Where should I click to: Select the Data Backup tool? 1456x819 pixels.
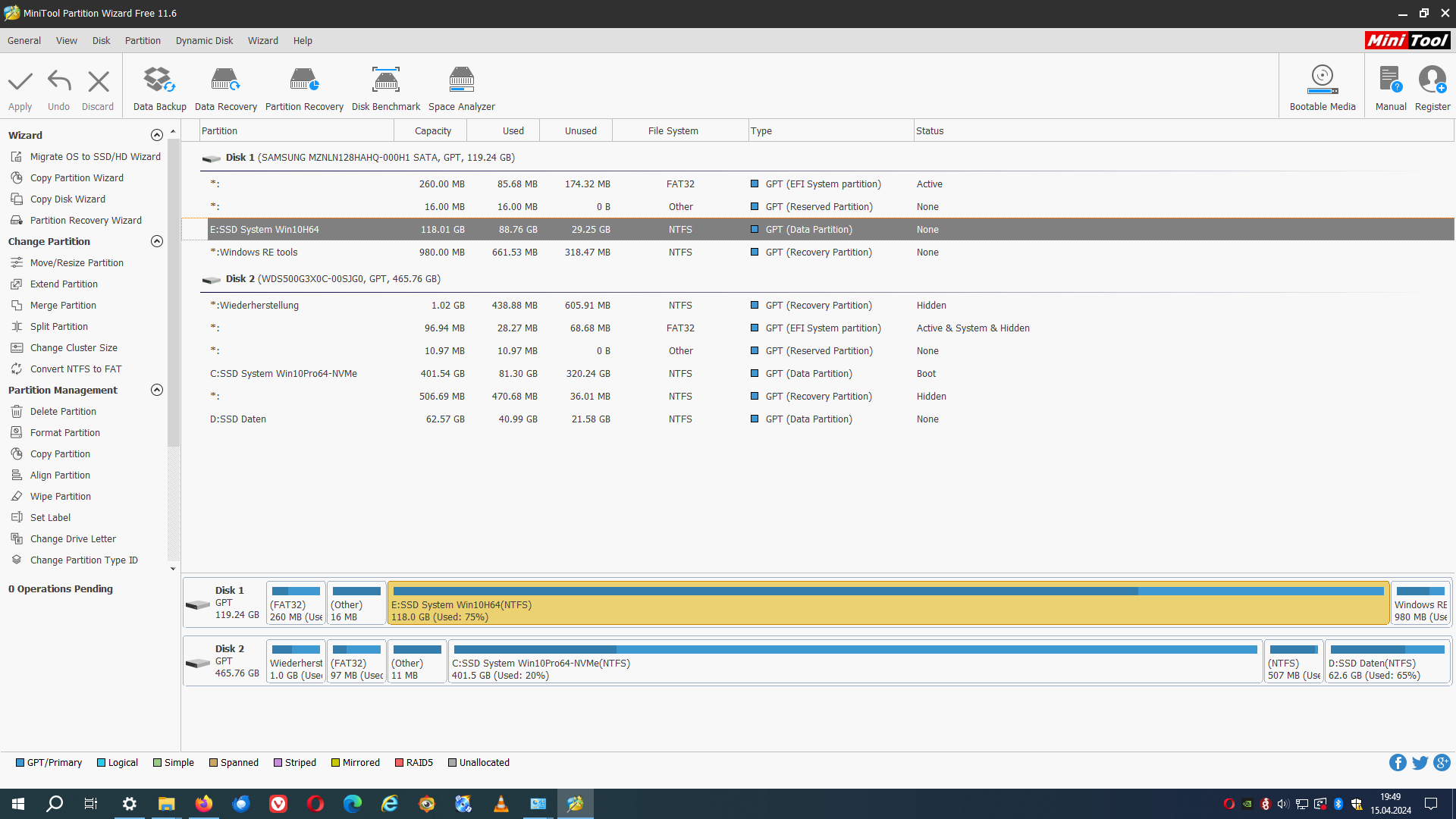coord(159,86)
